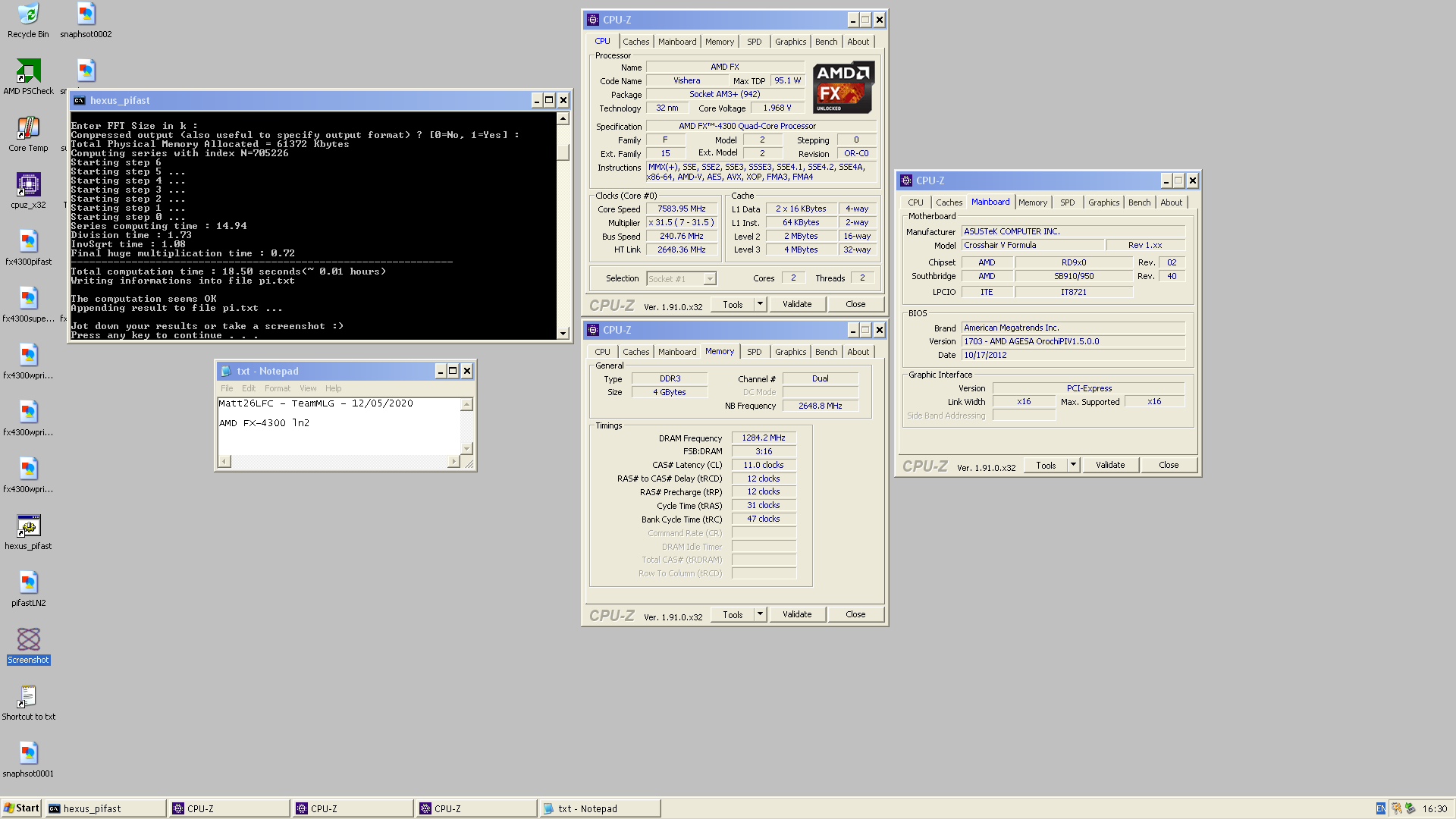Launch AMD PSCheck shortcut

28,77
